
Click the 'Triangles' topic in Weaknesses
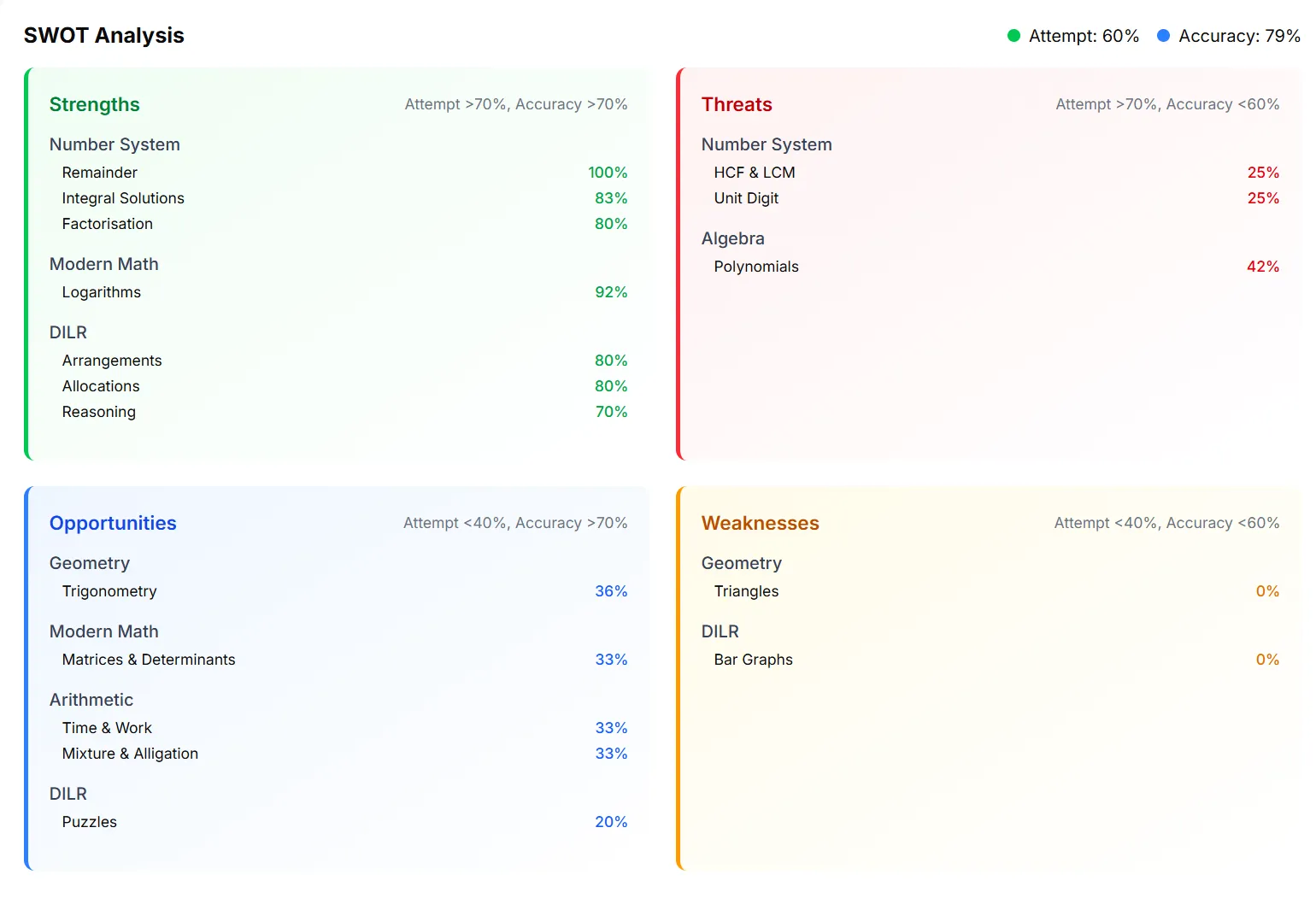pos(747,591)
